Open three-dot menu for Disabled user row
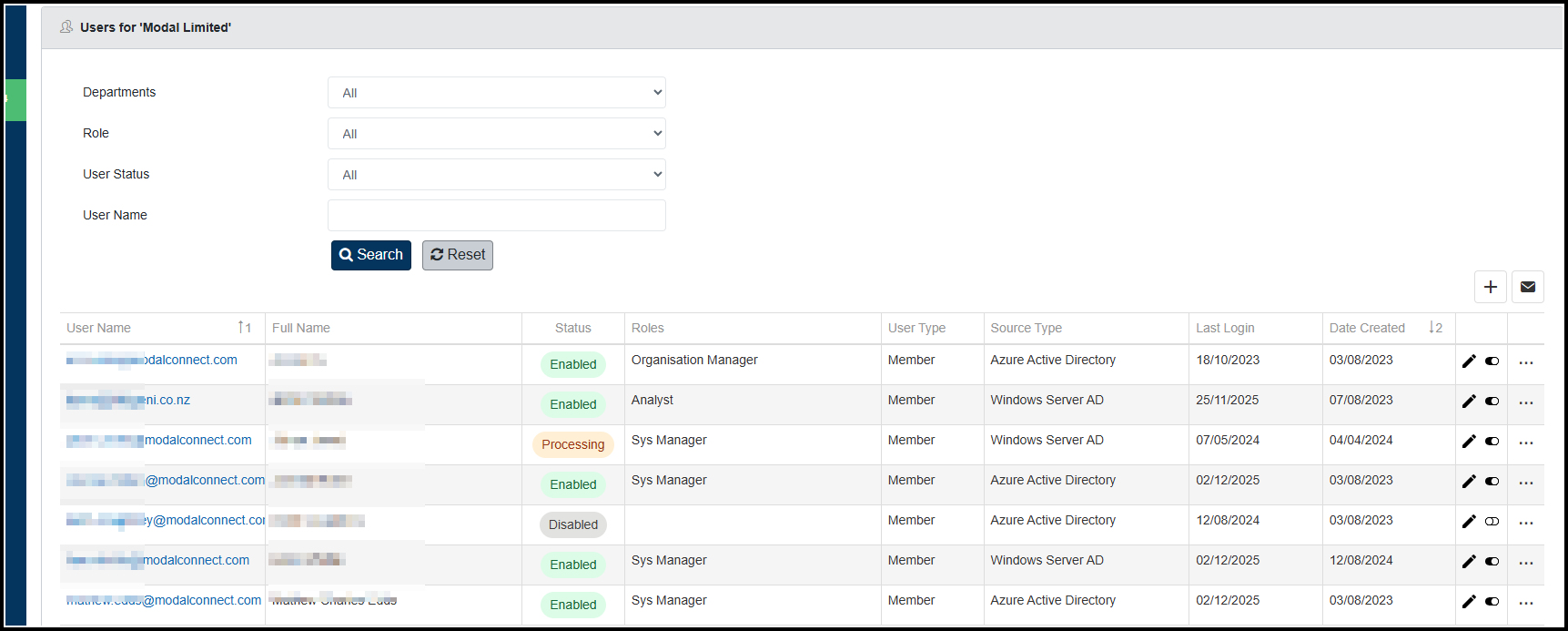The height and width of the screenshot is (631, 1568). pyautogui.click(x=1525, y=523)
